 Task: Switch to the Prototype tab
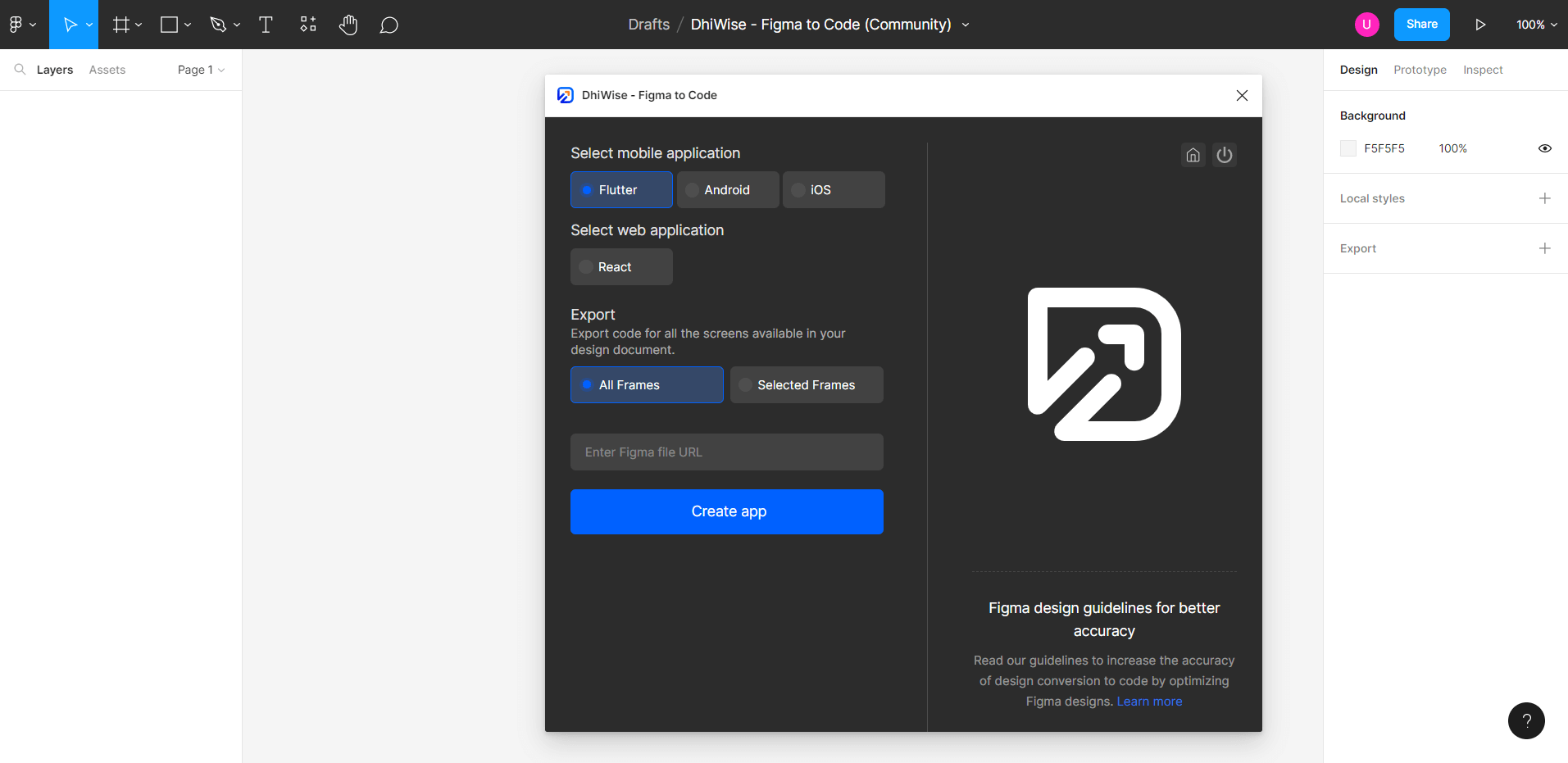1420,70
